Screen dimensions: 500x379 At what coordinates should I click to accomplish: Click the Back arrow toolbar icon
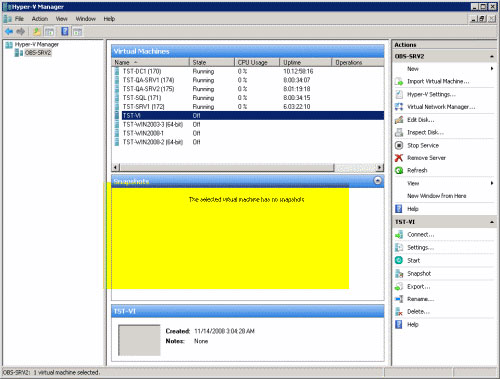(x=9, y=32)
